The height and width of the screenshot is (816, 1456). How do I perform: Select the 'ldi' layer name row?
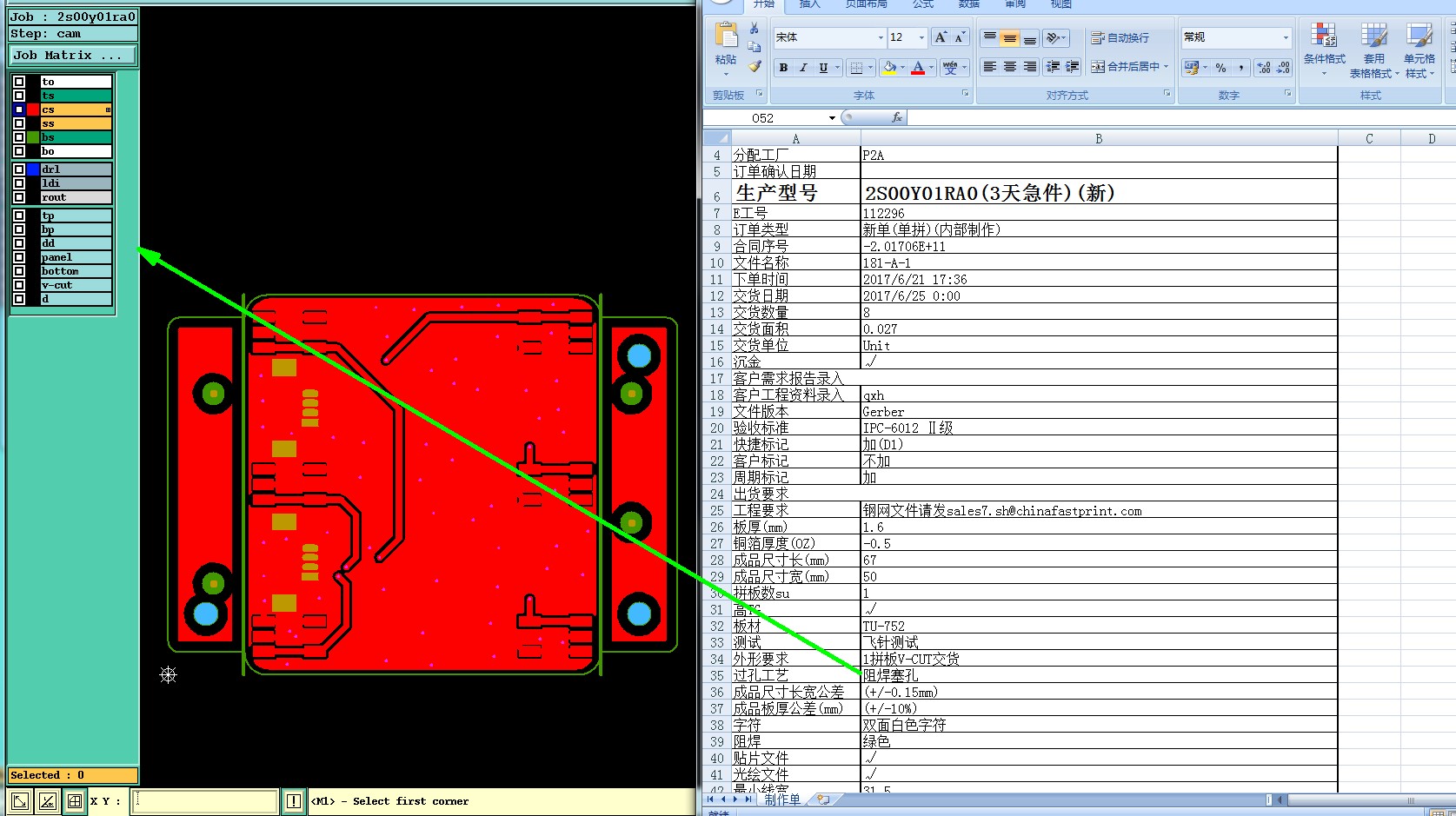(x=76, y=183)
